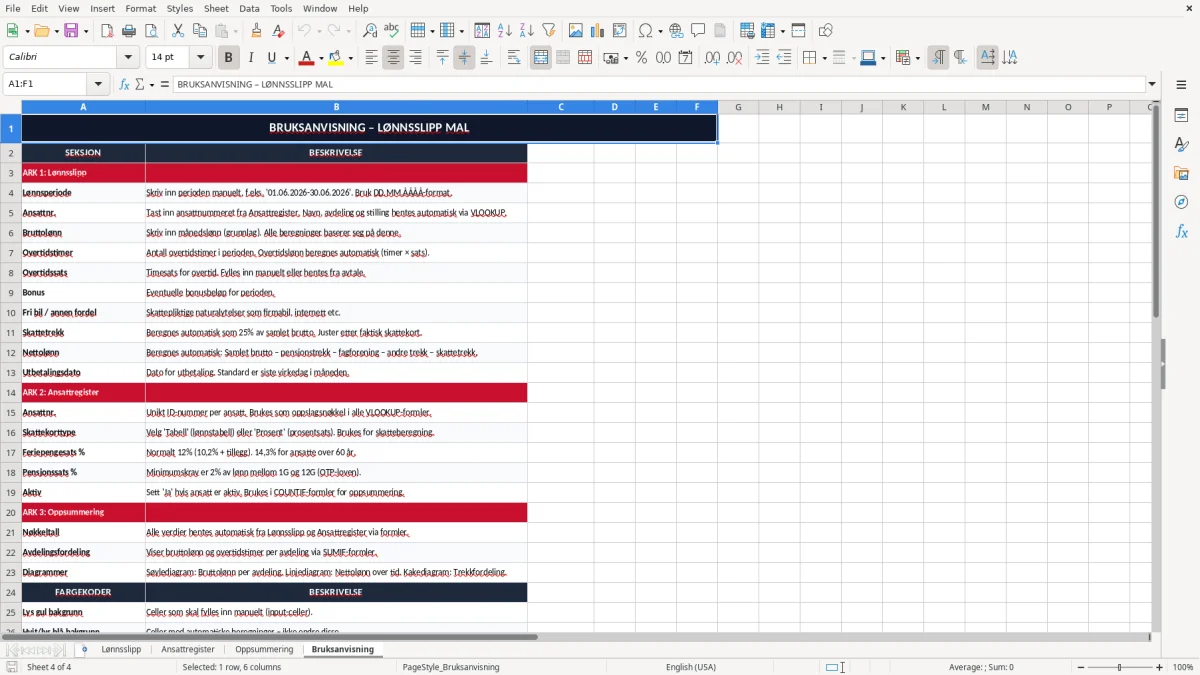This screenshot has width=1200, height=675.
Task: Click Clone Formatting paintbrush icon
Action: click(256, 31)
